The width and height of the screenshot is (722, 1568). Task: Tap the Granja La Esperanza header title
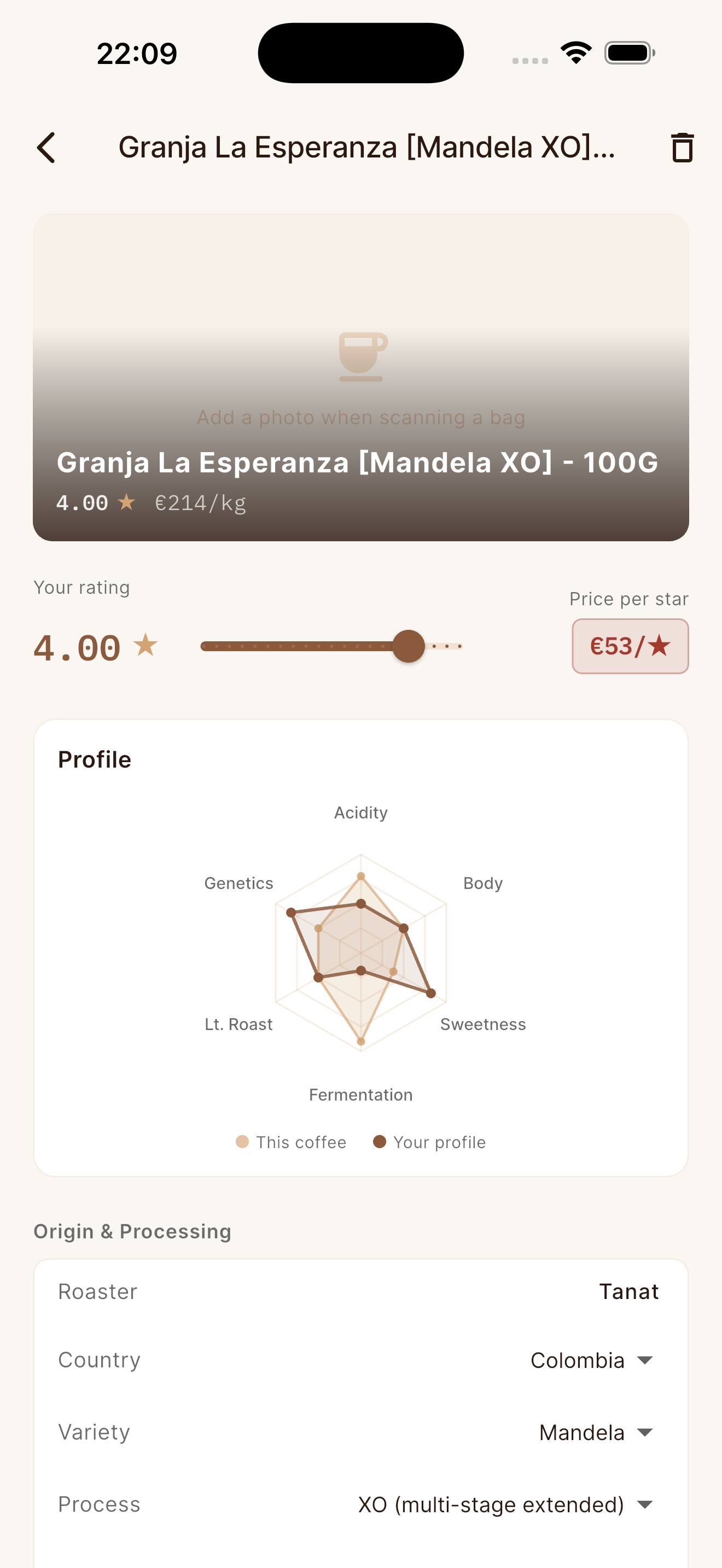click(x=366, y=147)
